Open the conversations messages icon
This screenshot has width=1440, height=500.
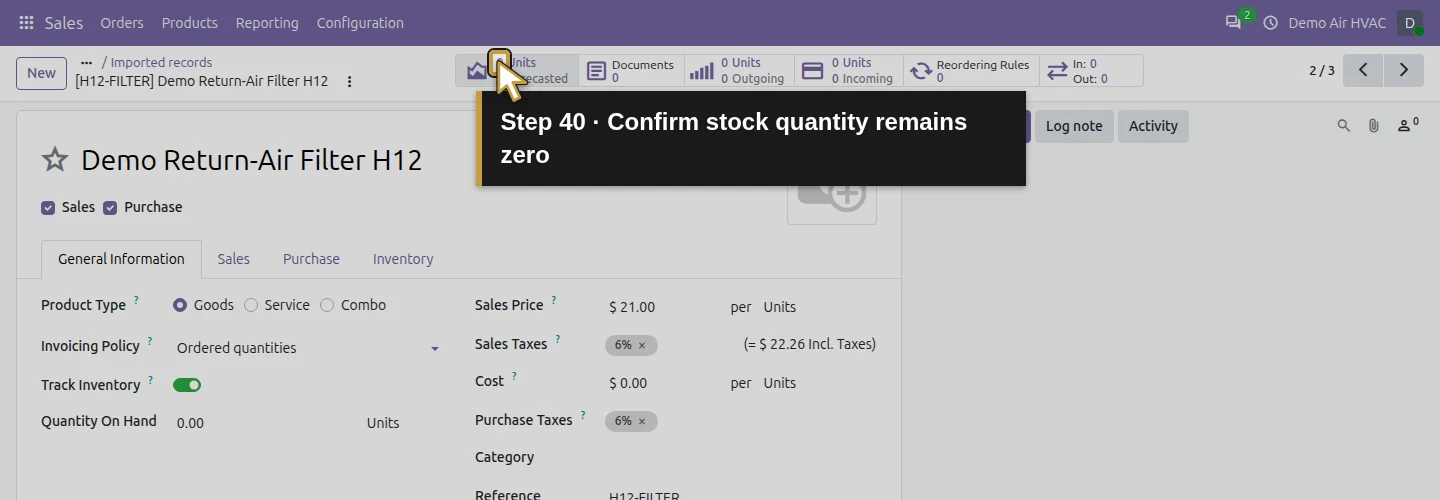pyautogui.click(x=1233, y=22)
